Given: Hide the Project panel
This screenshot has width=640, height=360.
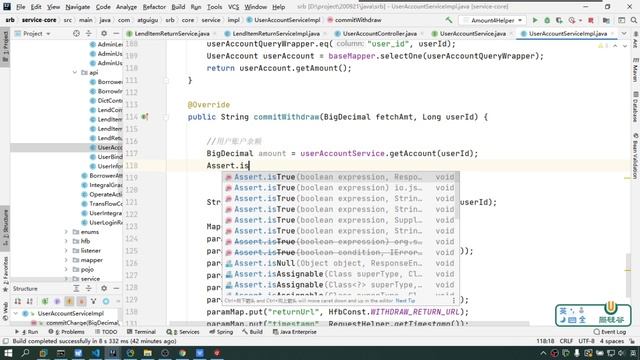Looking at the screenshot, I should pos(116,33).
